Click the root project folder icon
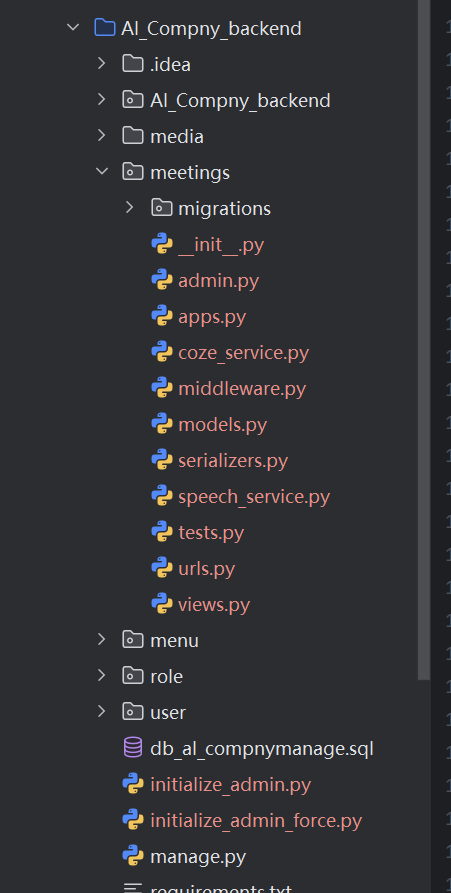Viewport: 451px width, 893px height. pos(105,27)
